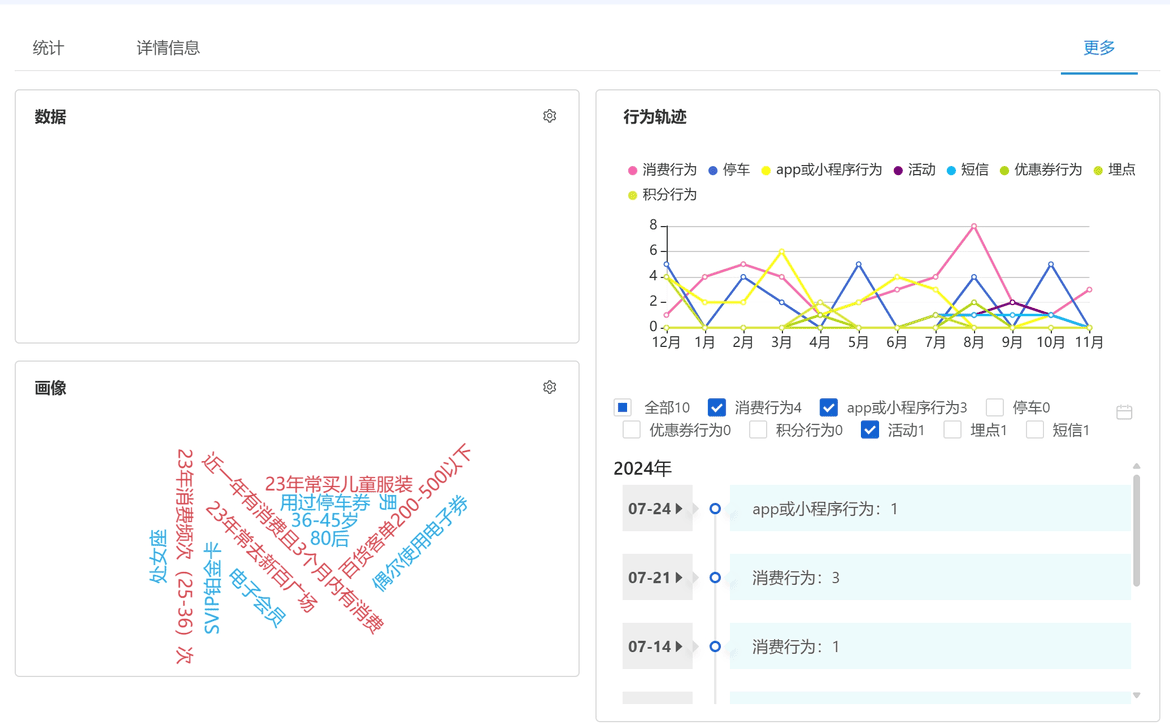1170x725 pixels.
Task: Click the 电子会员 tag
Action: point(257,597)
